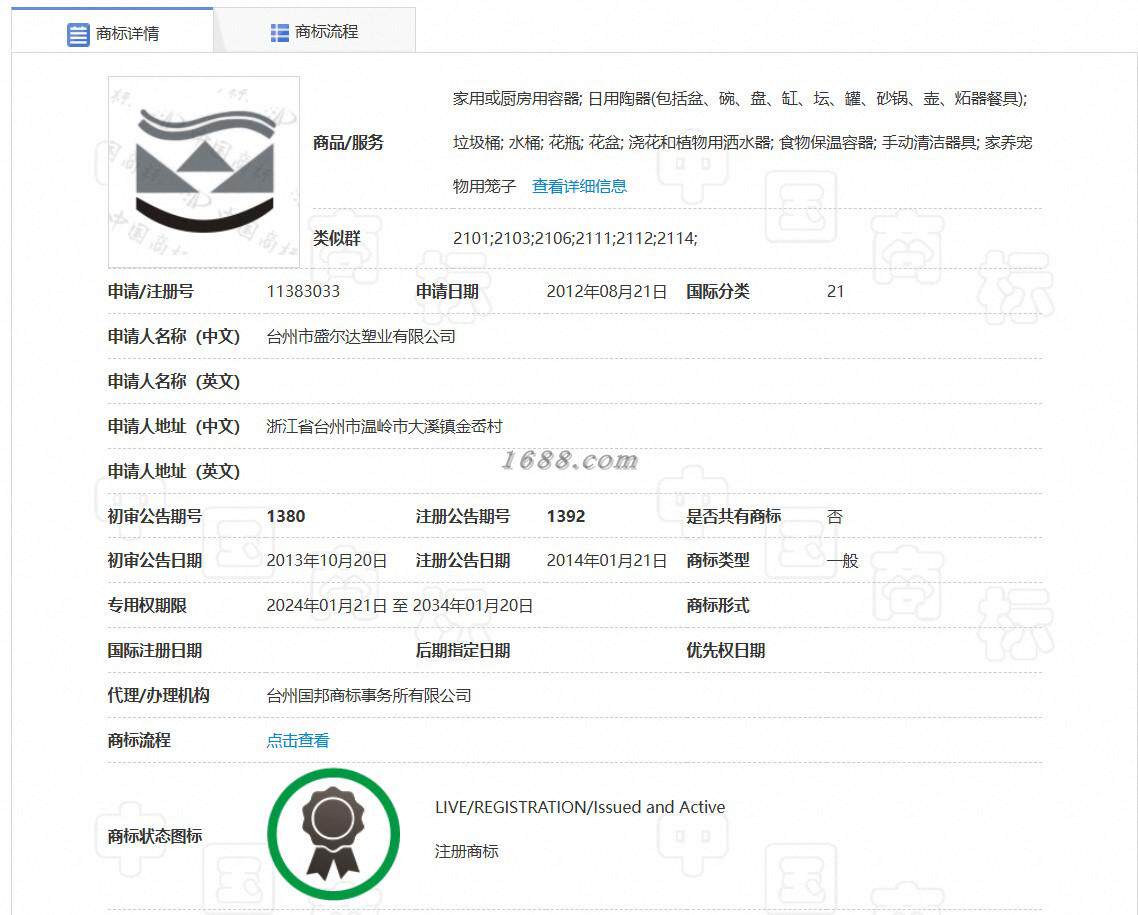The image size is (1138, 915).
Task: Select shared trademark value 否
Action: point(835,517)
